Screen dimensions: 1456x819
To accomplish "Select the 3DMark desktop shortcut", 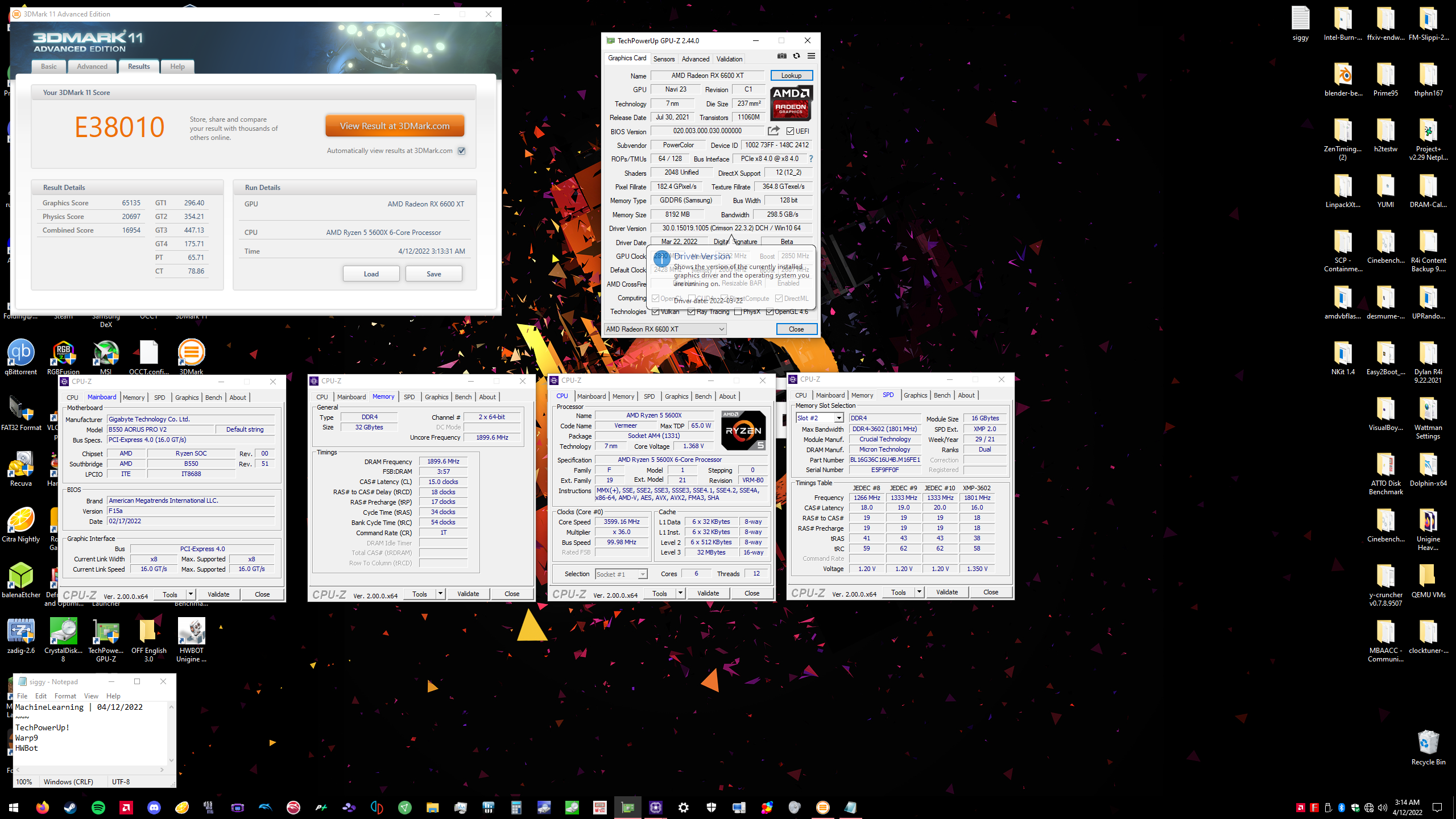I will point(191,357).
